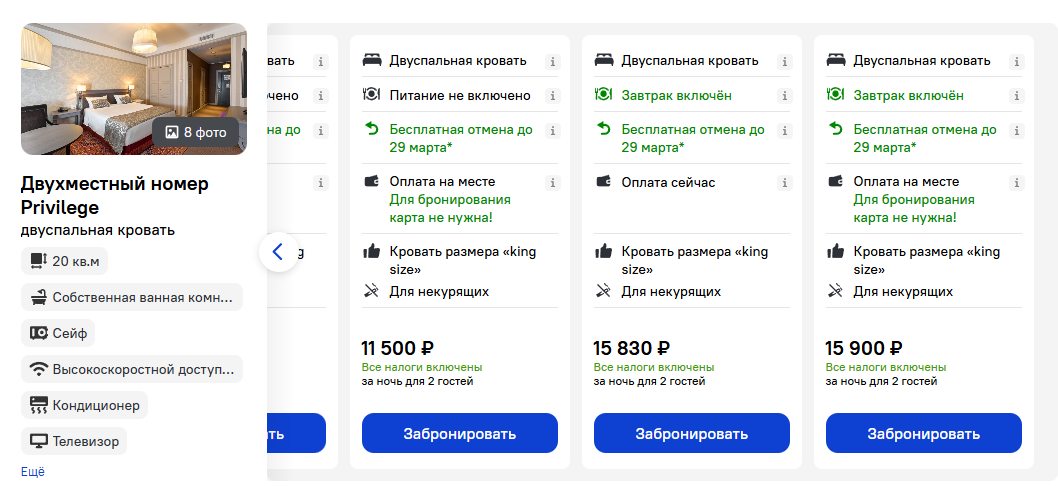Click info icon by free cancellation in 15 830 ₽ offer
Screen dimensions: 1058x486
784,130
